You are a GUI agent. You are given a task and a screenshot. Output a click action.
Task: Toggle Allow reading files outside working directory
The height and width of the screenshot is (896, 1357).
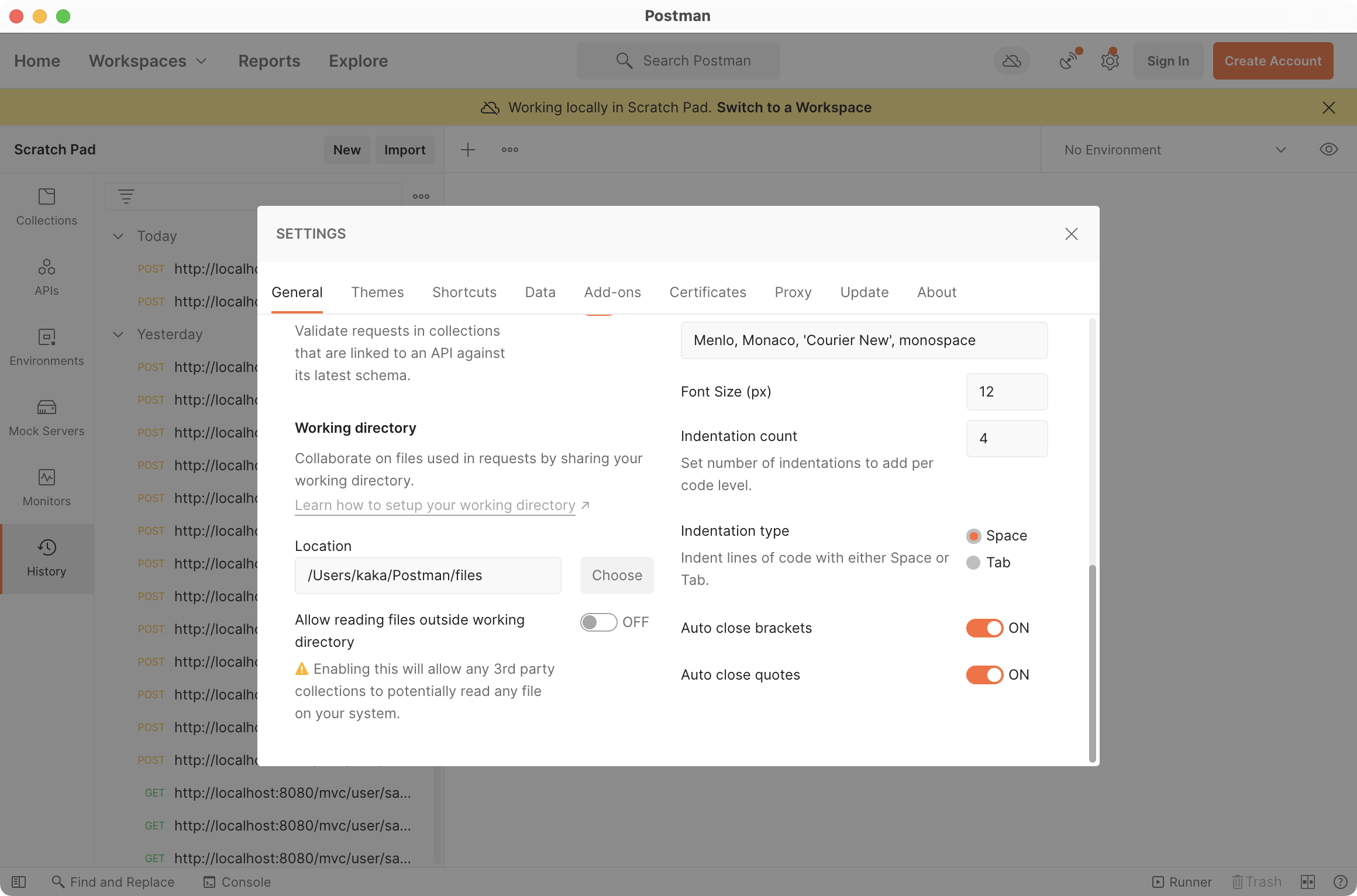(x=598, y=622)
